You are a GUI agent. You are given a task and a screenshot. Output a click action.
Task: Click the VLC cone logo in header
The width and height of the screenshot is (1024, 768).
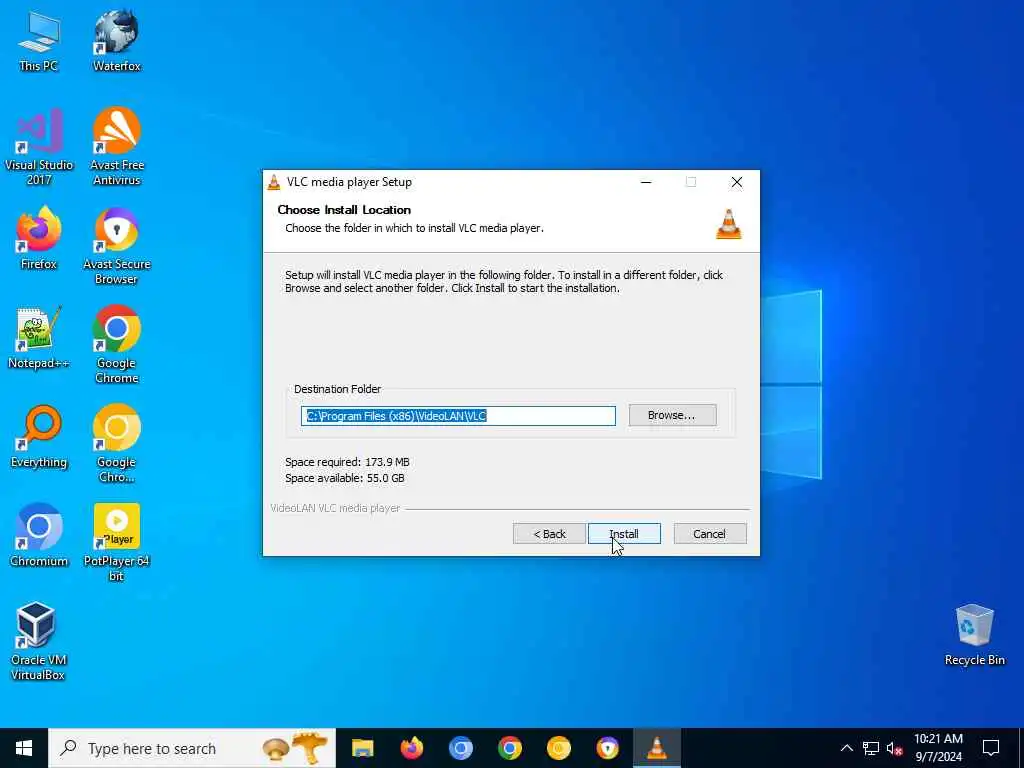click(729, 225)
